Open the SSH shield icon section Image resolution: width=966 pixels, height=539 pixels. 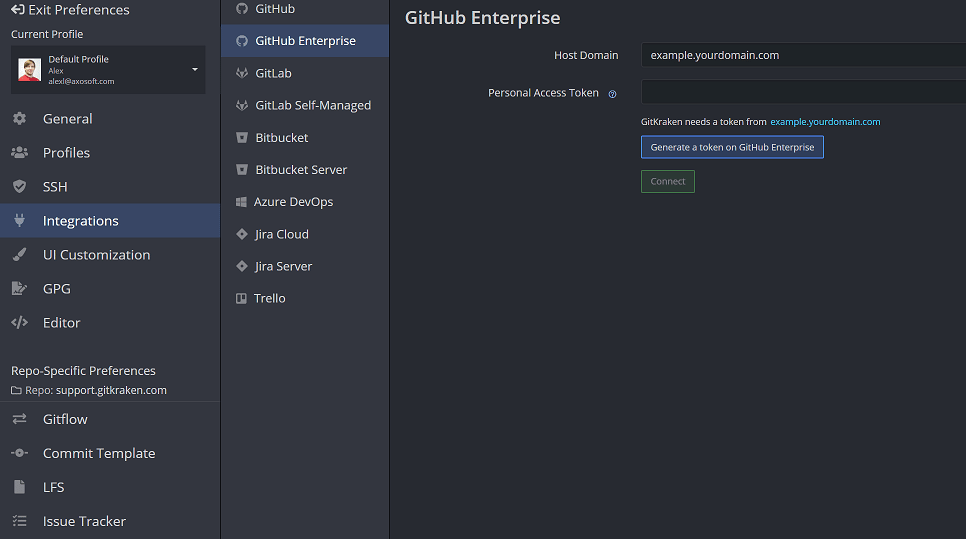(x=19, y=187)
